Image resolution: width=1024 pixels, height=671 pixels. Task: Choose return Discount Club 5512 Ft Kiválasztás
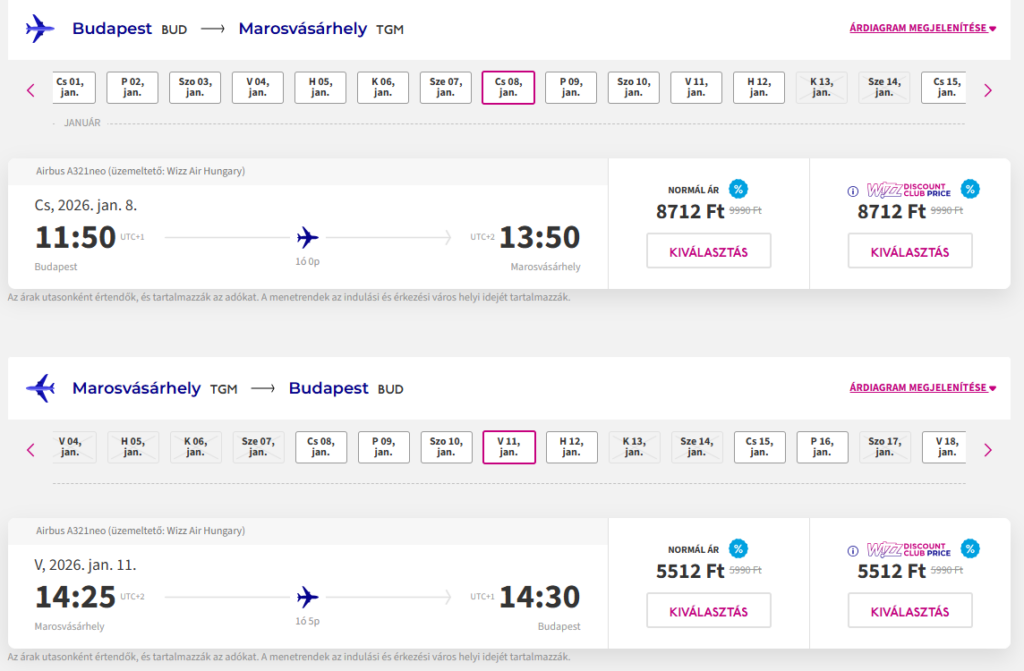[910, 611]
